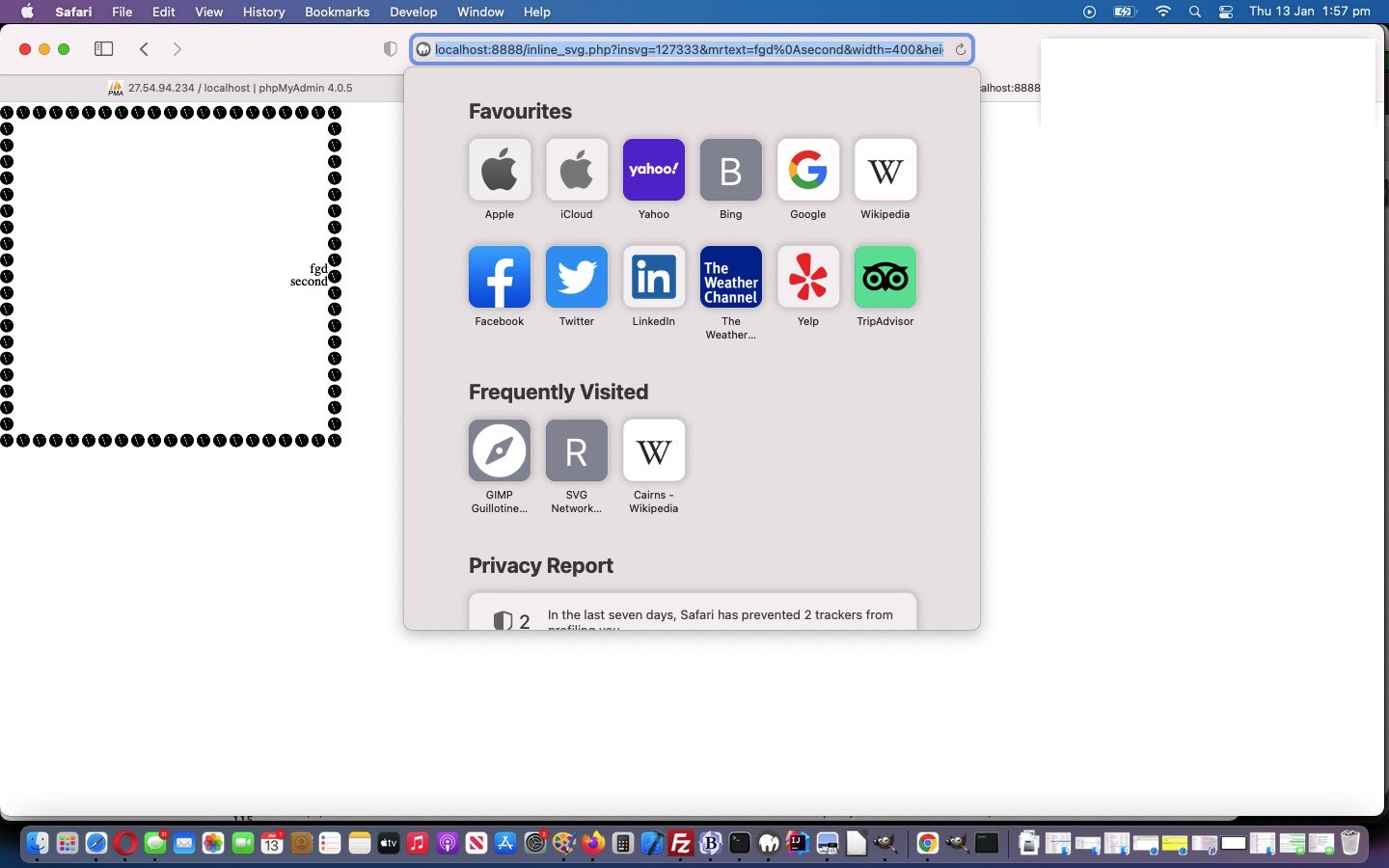Open System Preferences from the Dock
This screenshot has width=1389, height=868.
pyautogui.click(x=535, y=843)
